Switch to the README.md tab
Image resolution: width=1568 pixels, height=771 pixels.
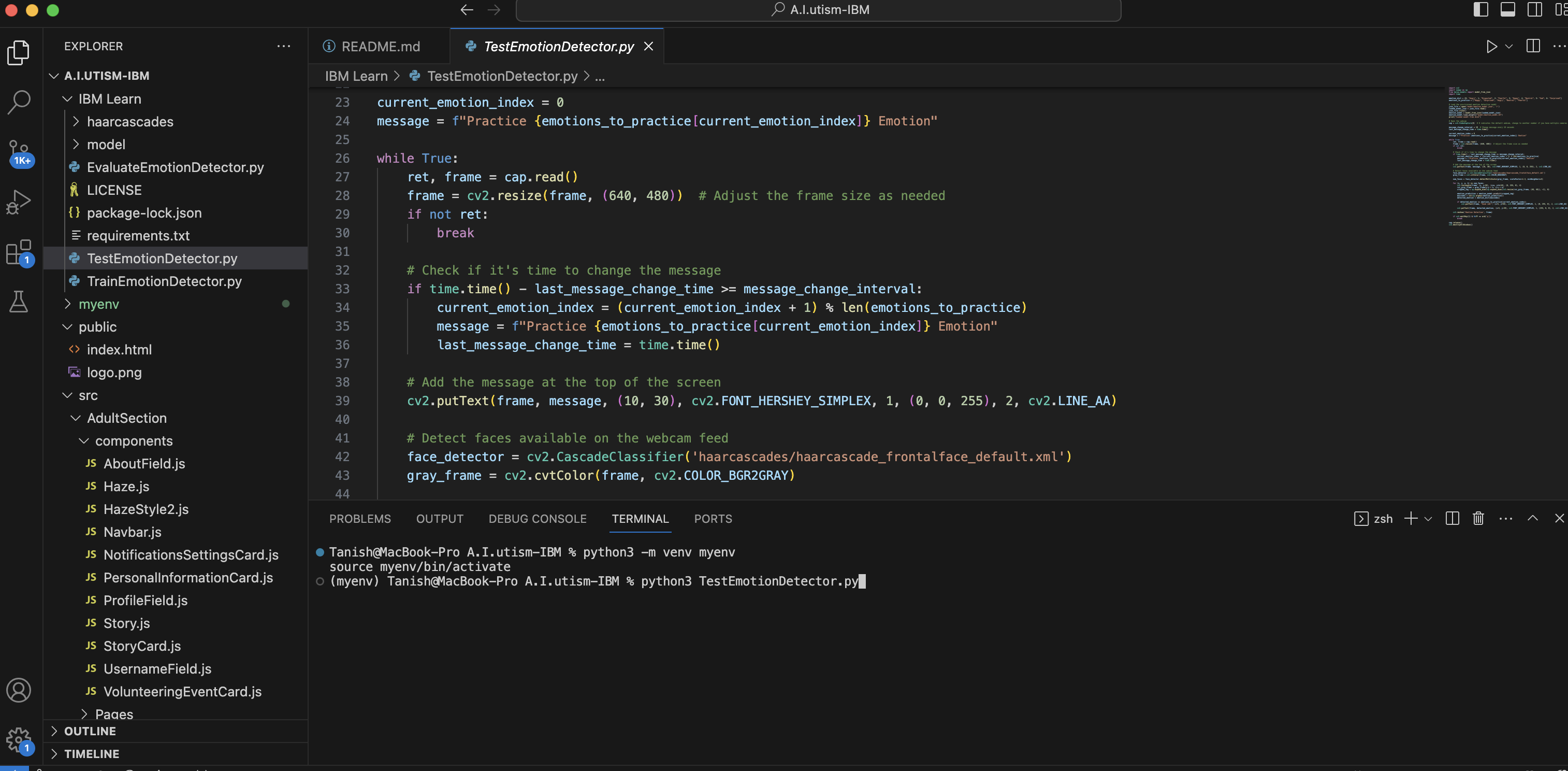380,46
